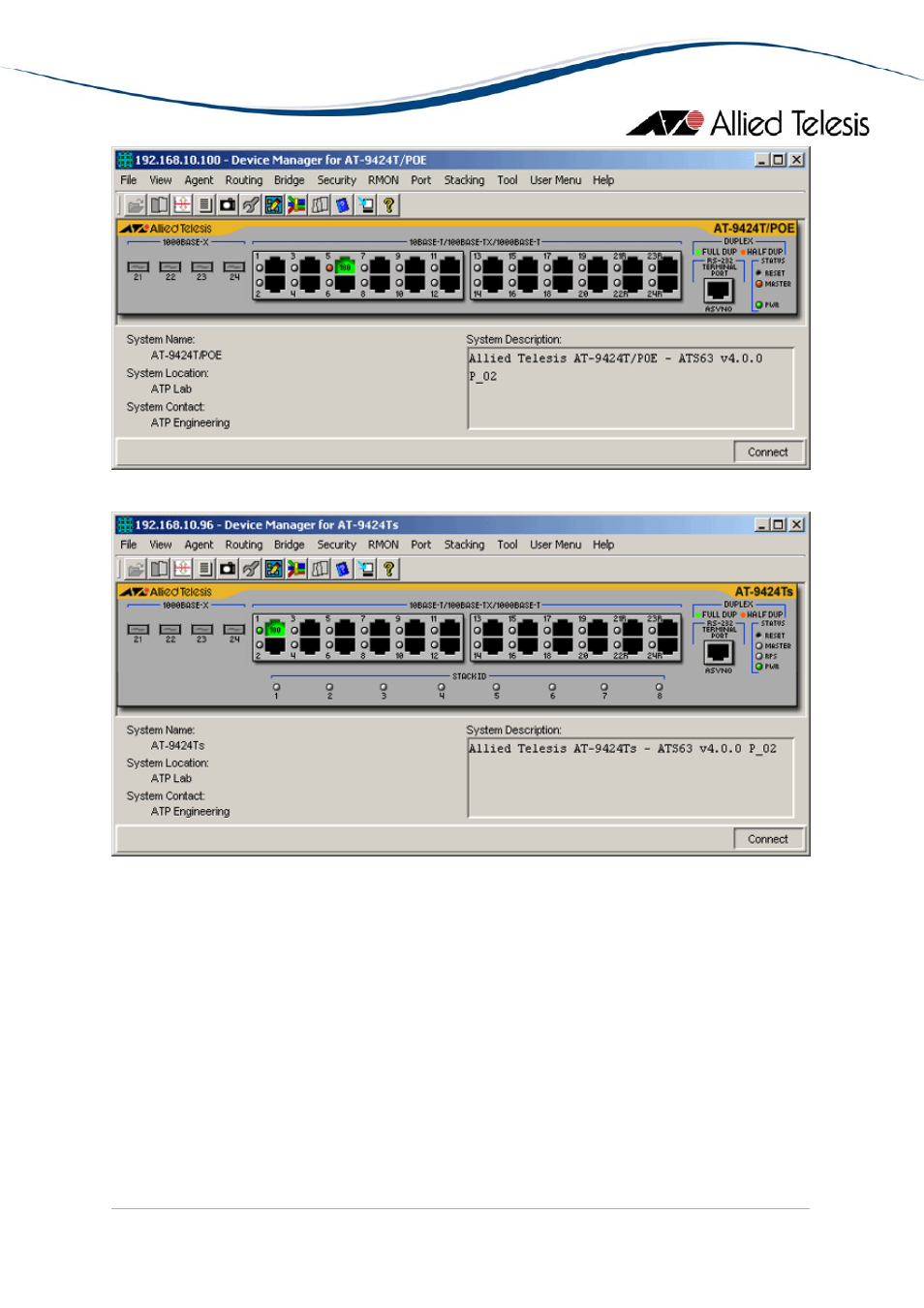The image size is (924, 1308).
Task: Click 'ATP Lab' location in AT-9424T/POE window
Action: [171, 389]
